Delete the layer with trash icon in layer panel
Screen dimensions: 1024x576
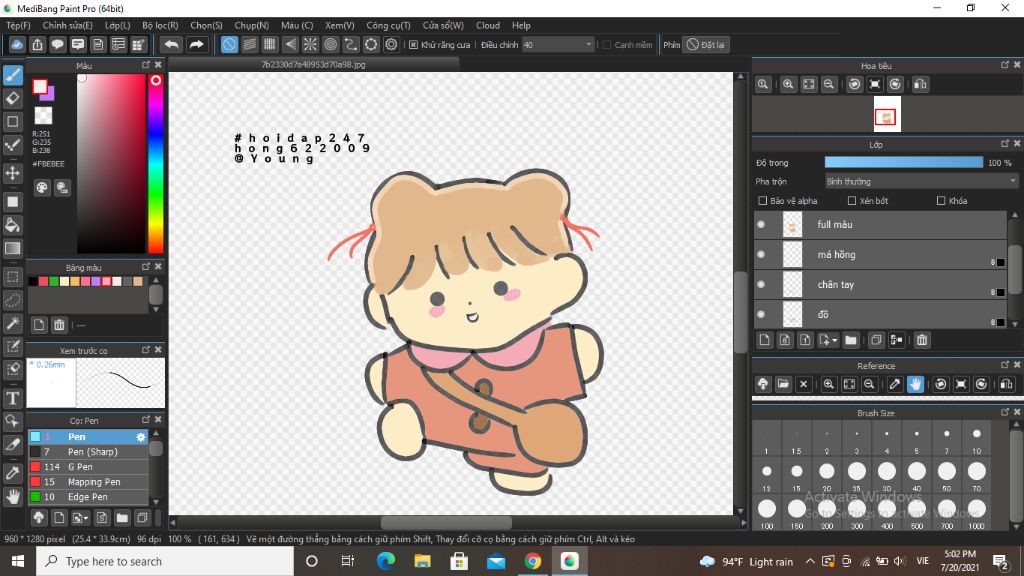tap(921, 340)
